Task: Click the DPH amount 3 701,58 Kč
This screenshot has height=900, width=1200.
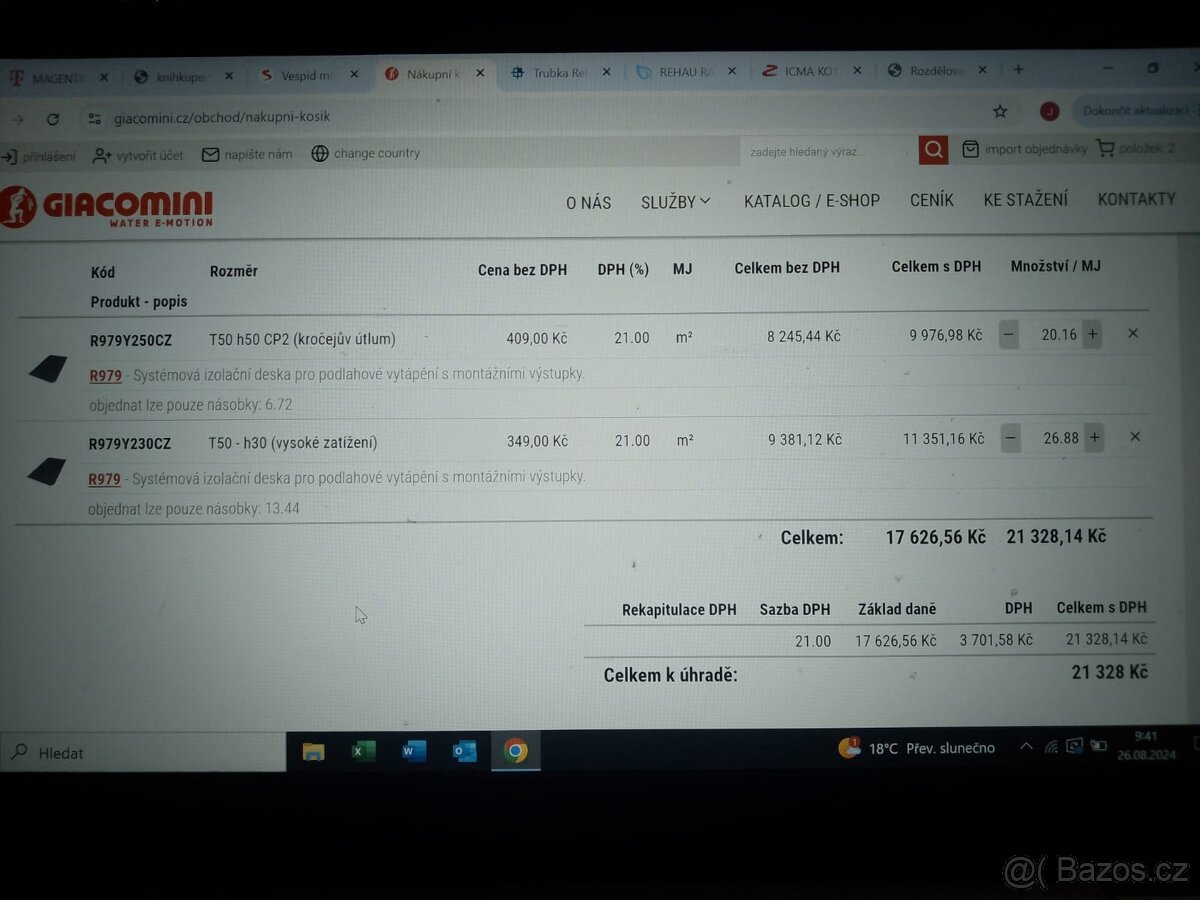Action: coord(996,639)
